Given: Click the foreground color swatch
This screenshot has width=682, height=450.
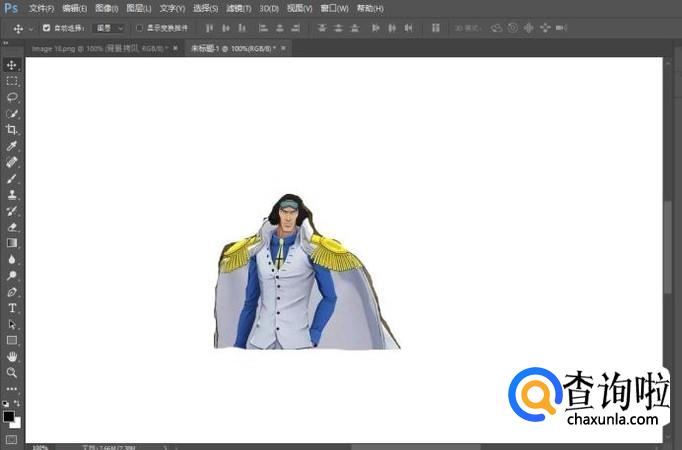Looking at the screenshot, I should (x=9, y=415).
